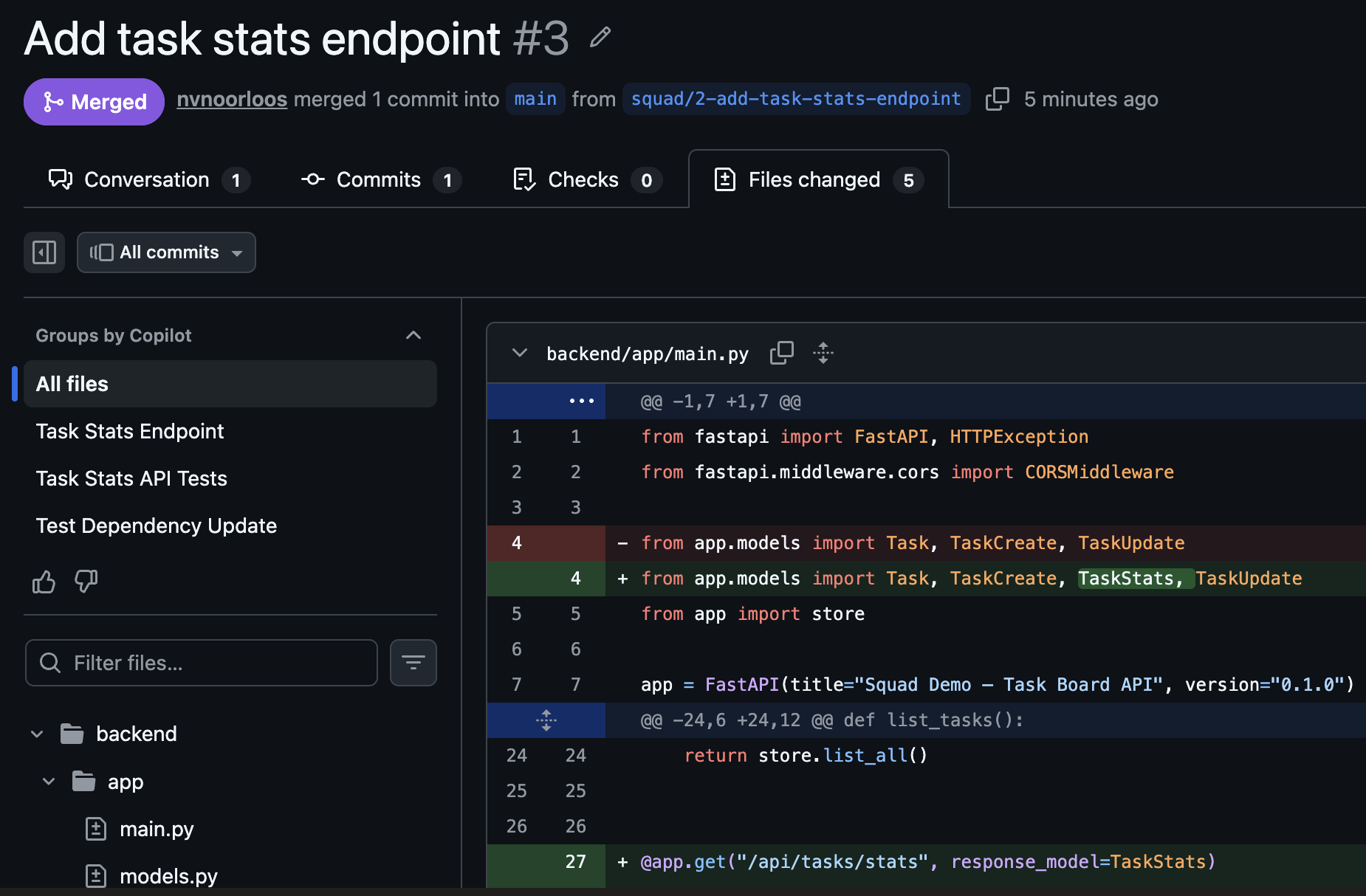This screenshot has width=1366, height=896.
Task: Copy the backend/app/main.py file path
Action: click(781, 354)
